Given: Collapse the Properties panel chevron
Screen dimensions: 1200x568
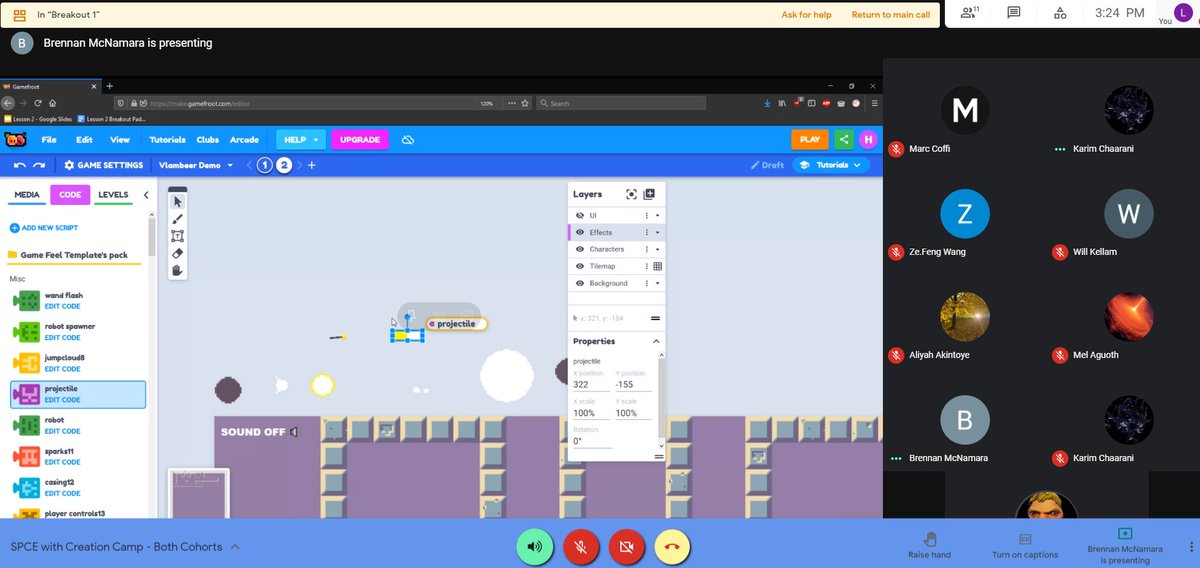Looking at the screenshot, I should pos(656,341).
